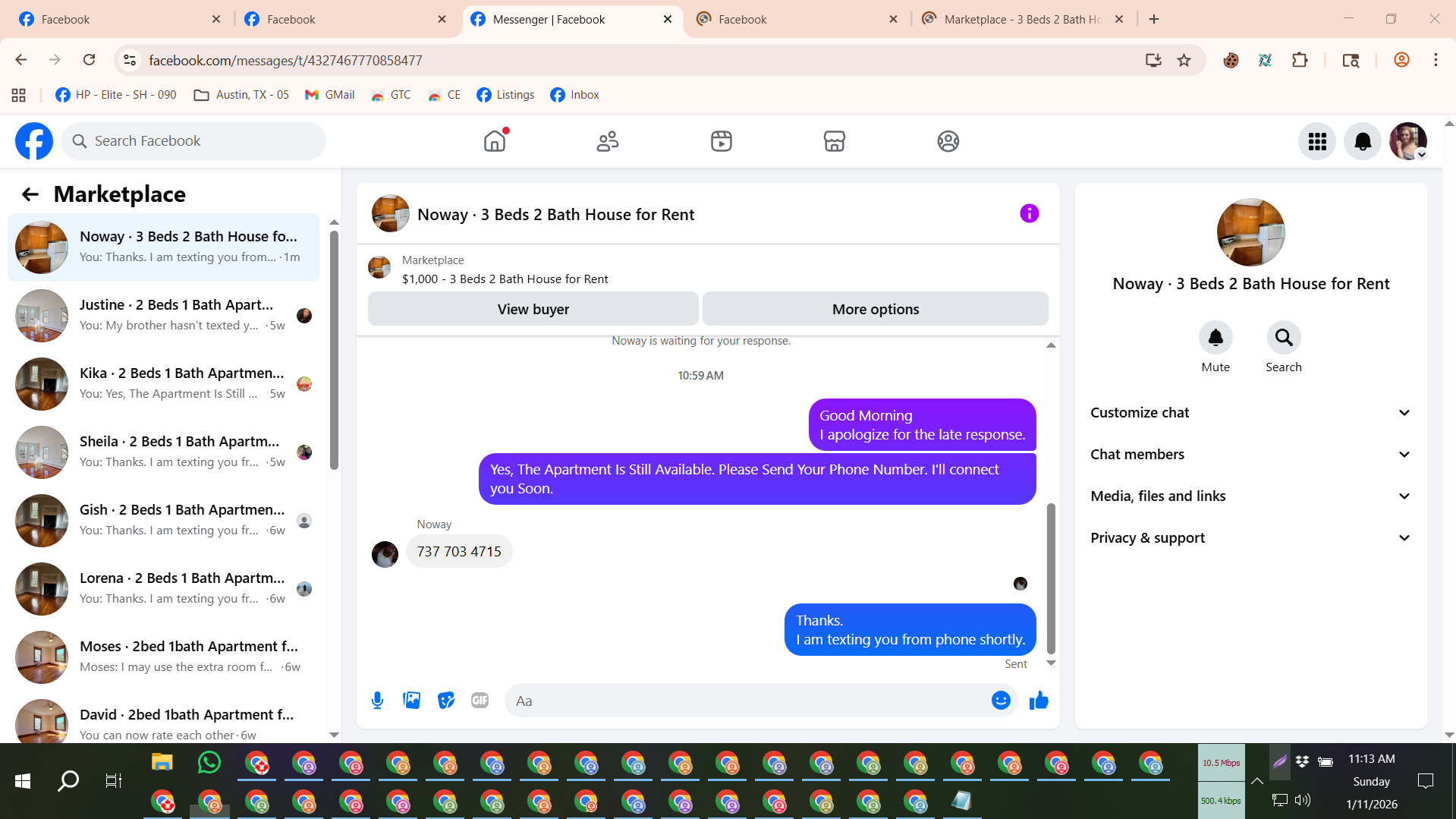Click the More options button
Screen dimensions: 1456x819
click(x=876, y=310)
